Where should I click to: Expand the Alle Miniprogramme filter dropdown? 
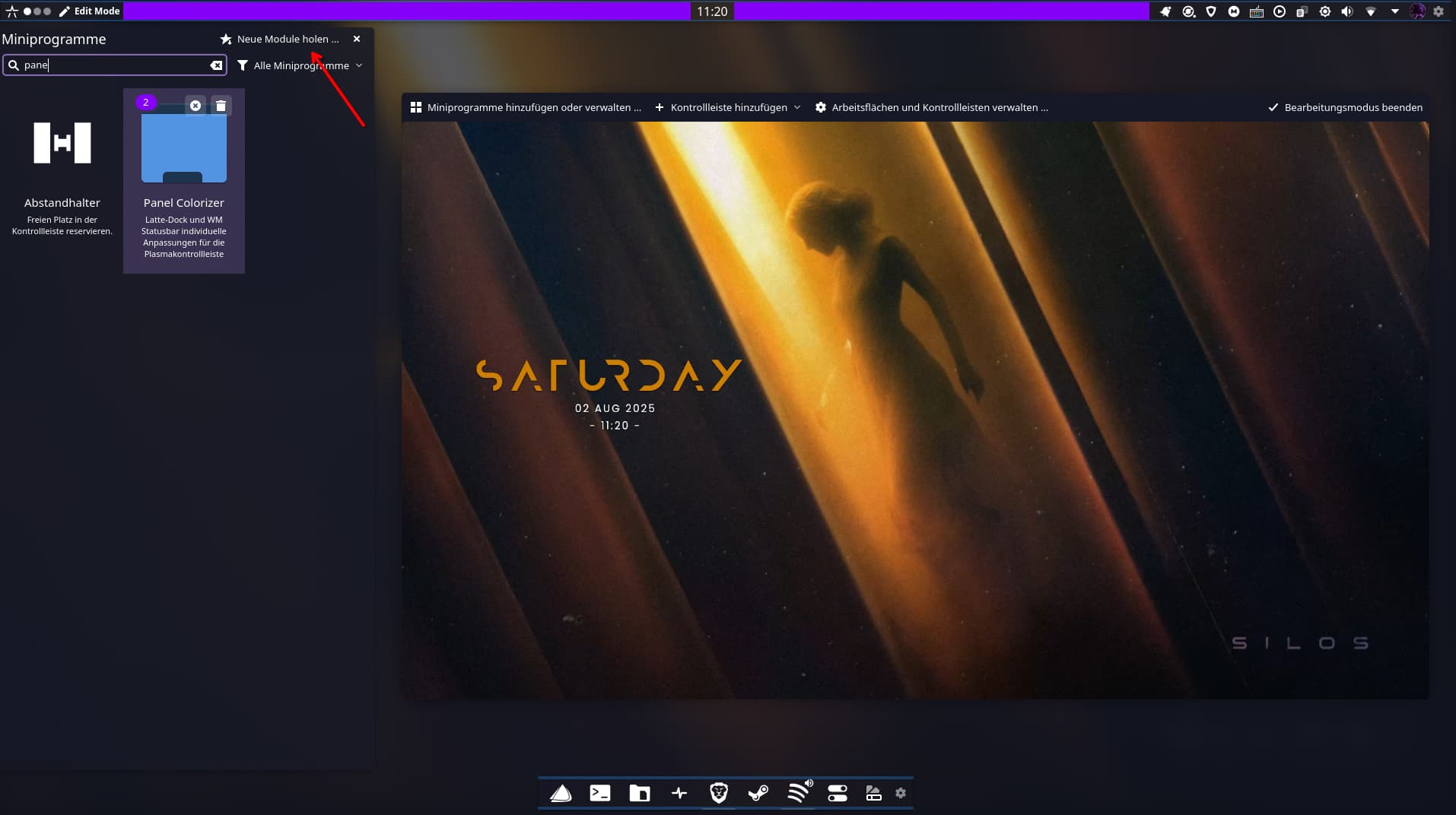[x=300, y=66]
